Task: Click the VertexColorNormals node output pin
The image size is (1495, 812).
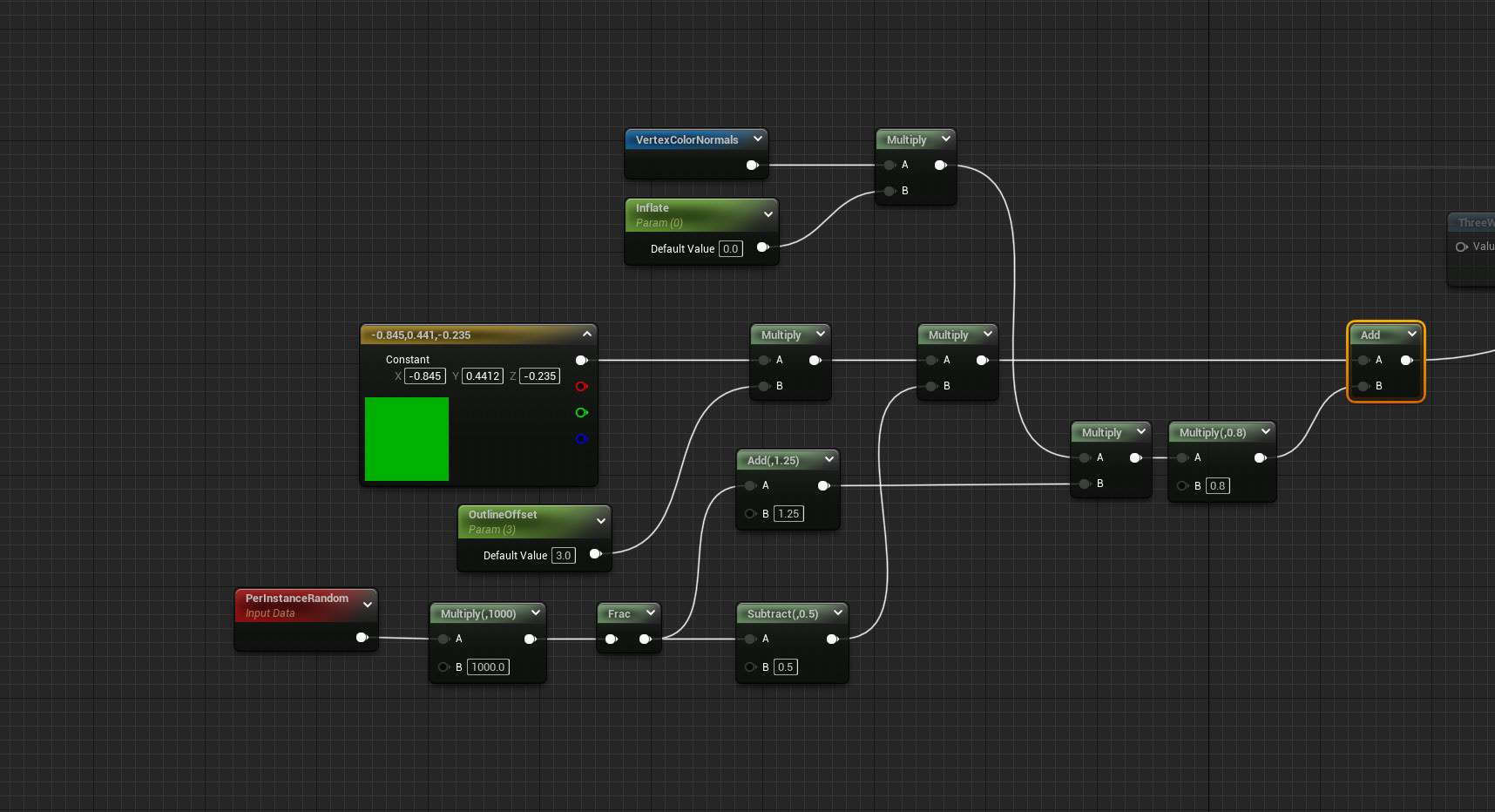Action: point(752,165)
